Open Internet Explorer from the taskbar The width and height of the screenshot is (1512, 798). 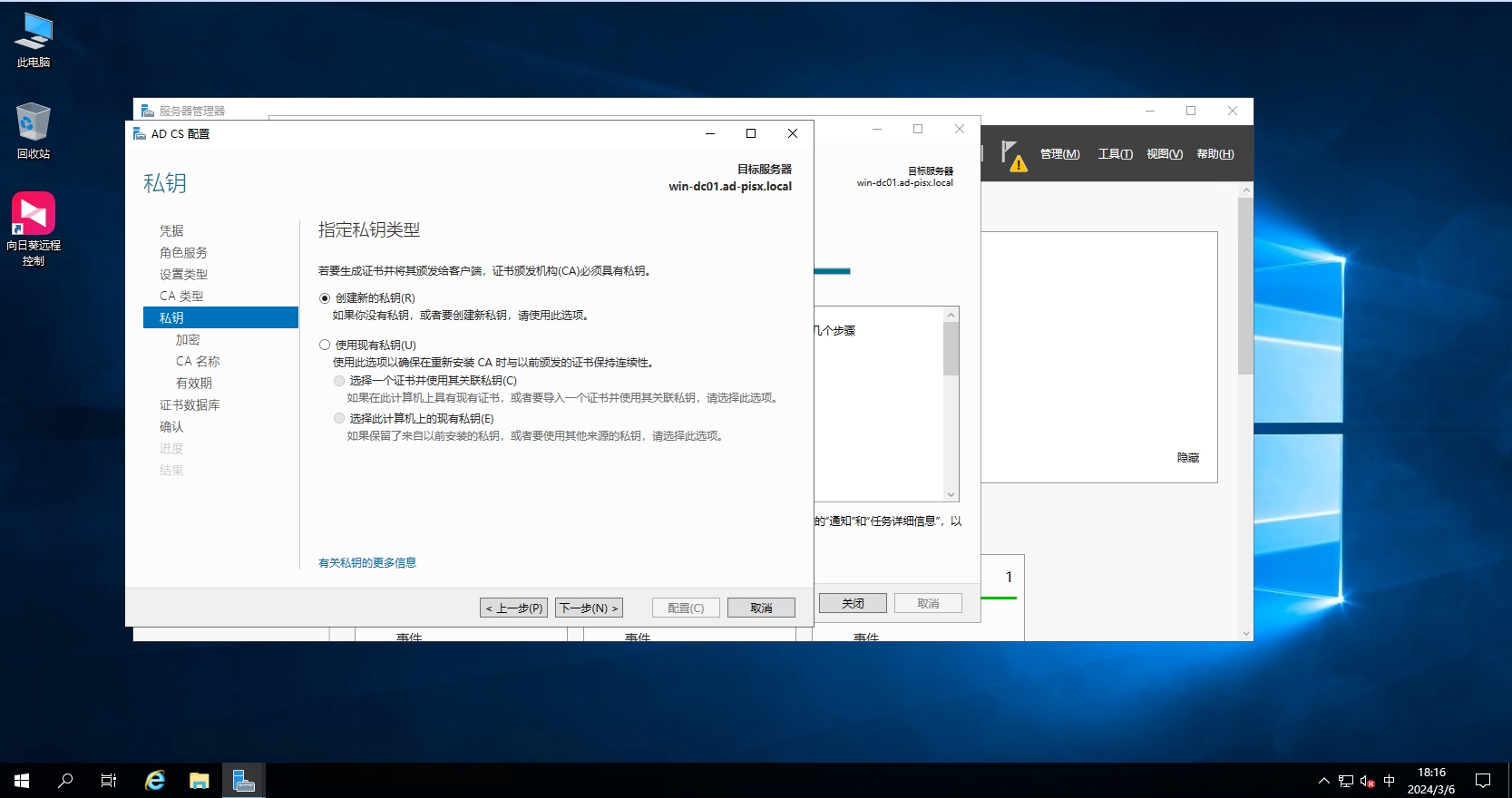(155, 780)
